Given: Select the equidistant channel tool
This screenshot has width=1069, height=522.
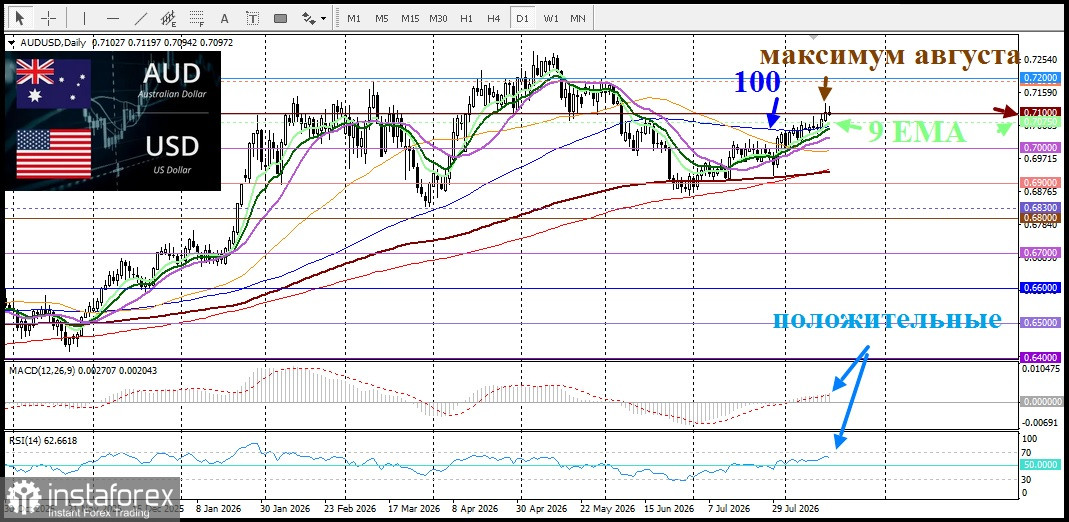Looking at the screenshot, I should pyautogui.click(x=168, y=18).
